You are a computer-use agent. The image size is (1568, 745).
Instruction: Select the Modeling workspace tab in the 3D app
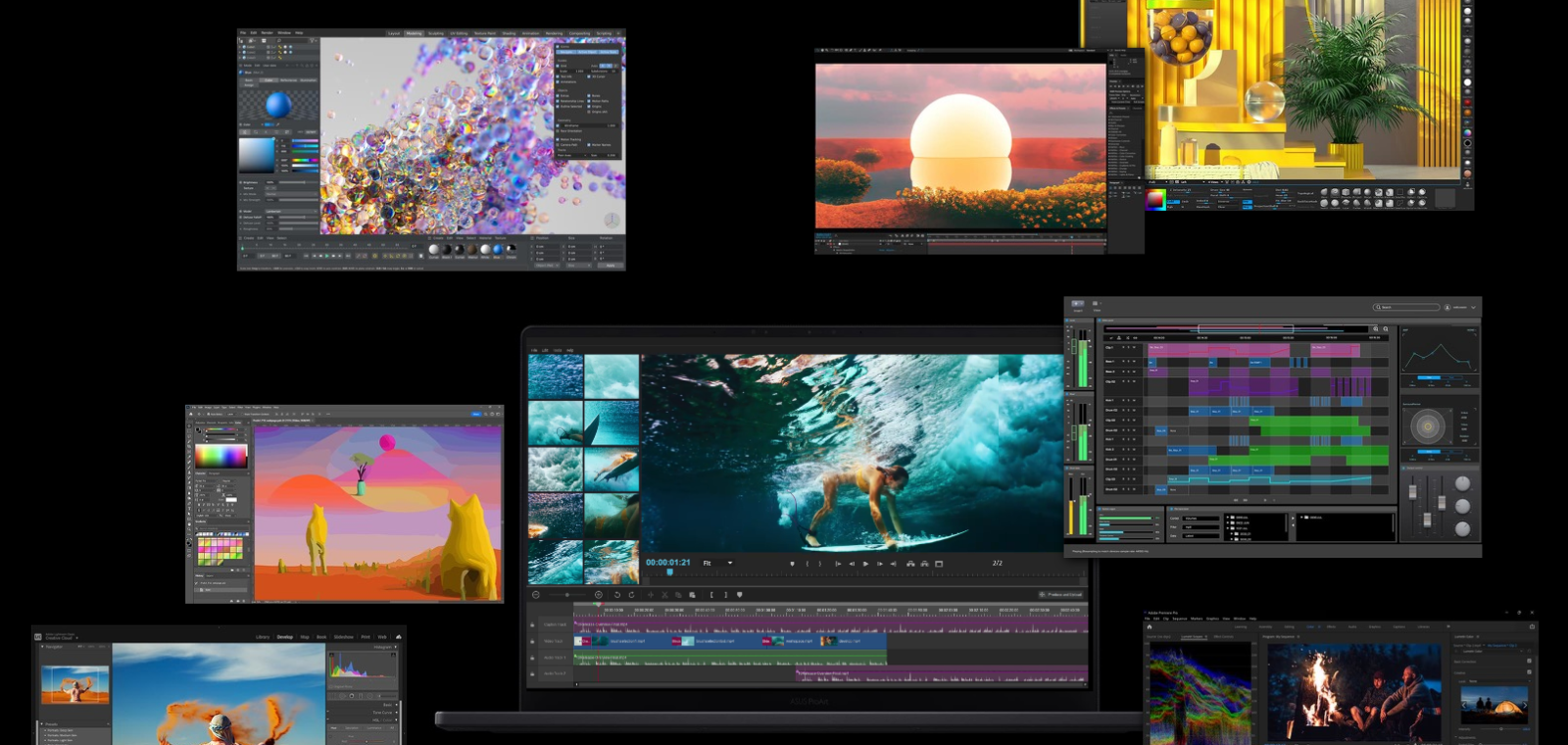pyautogui.click(x=414, y=32)
